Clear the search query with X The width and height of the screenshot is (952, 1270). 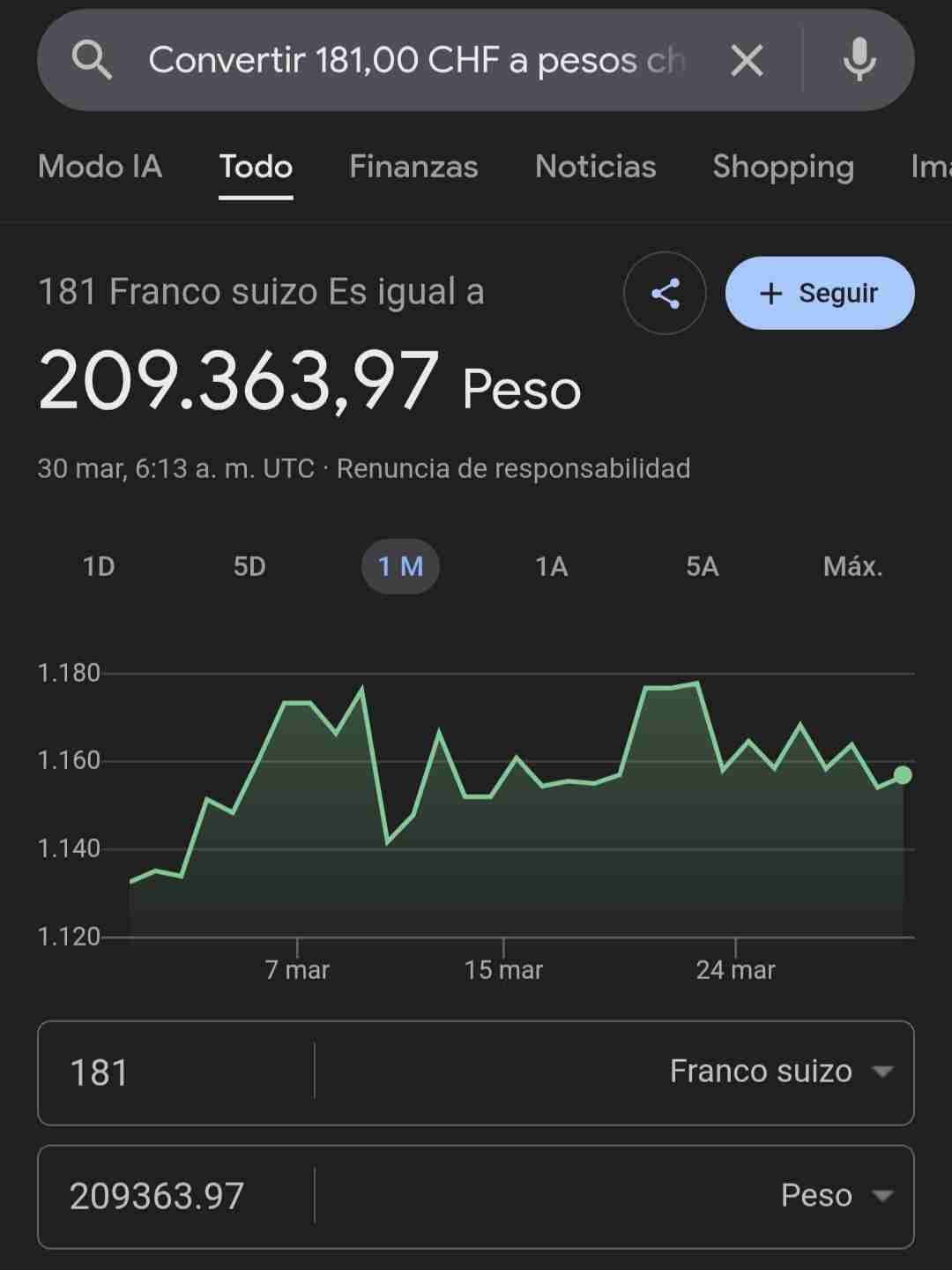pyautogui.click(x=747, y=61)
